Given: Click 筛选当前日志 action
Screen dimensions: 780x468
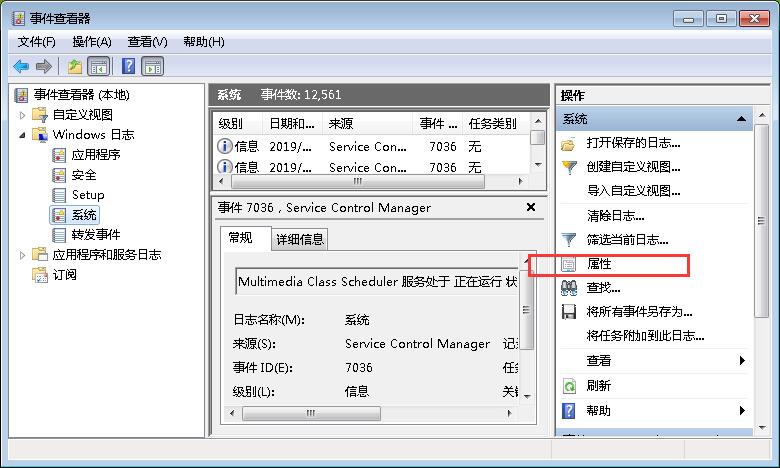Looking at the screenshot, I should pyautogui.click(x=627, y=240).
